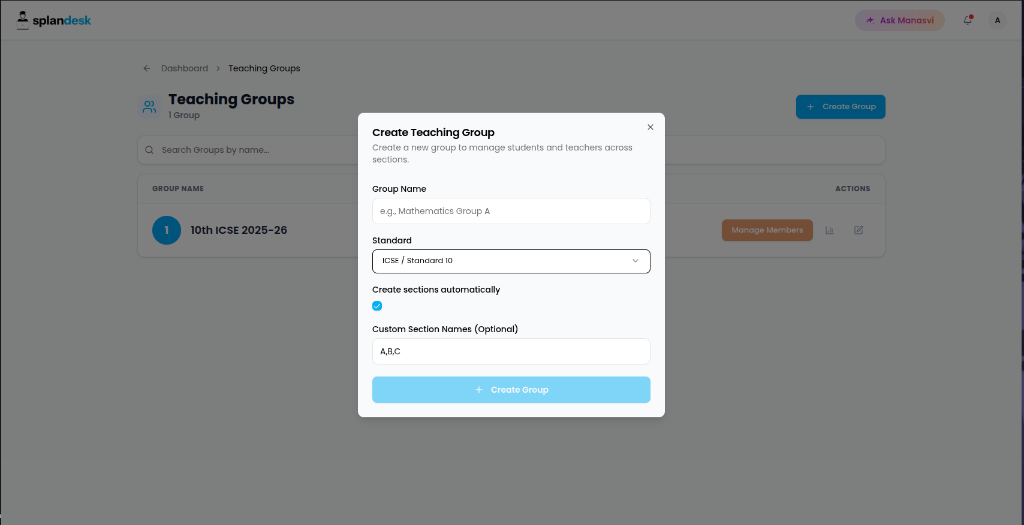Click the back arrow in breadcrumb
Viewport: 1024px width, 525px height.
pyautogui.click(x=147, y=68)
